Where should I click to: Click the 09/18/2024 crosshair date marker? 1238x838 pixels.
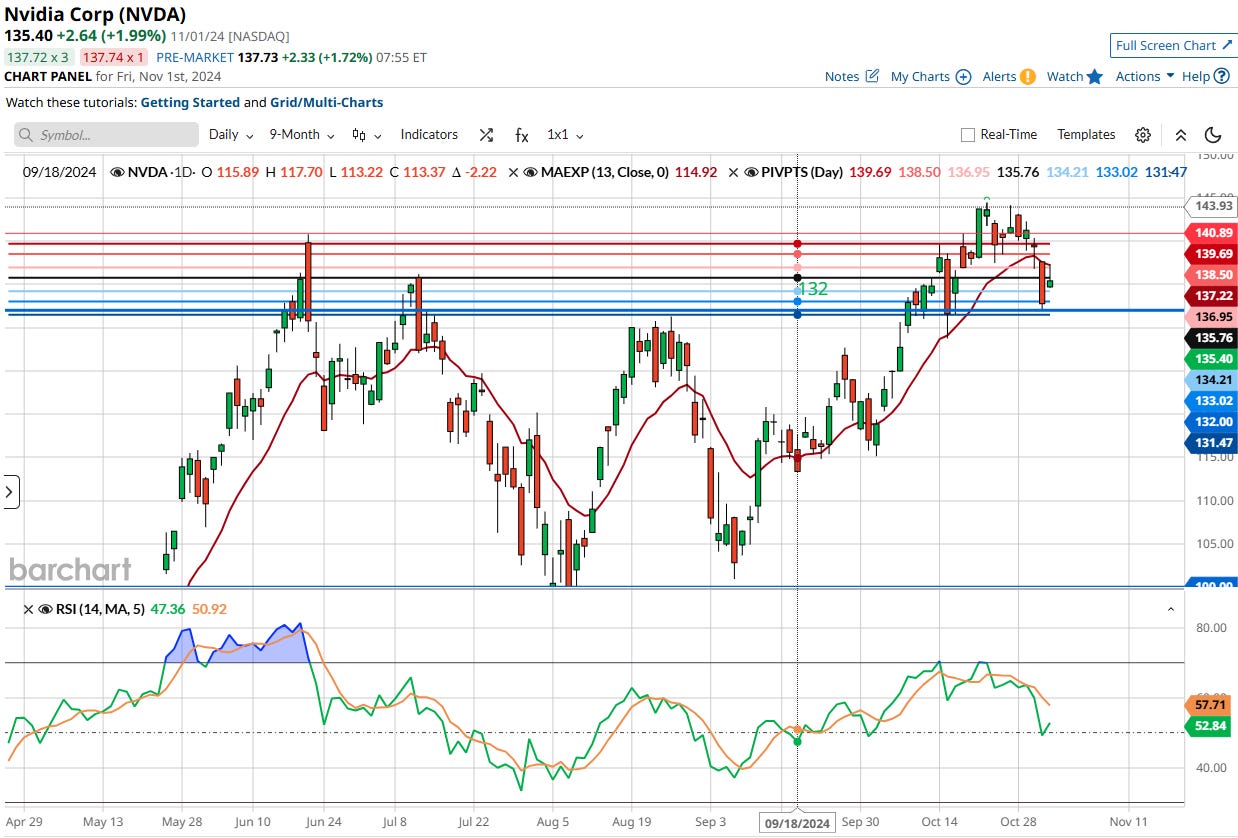click(797, 823)
